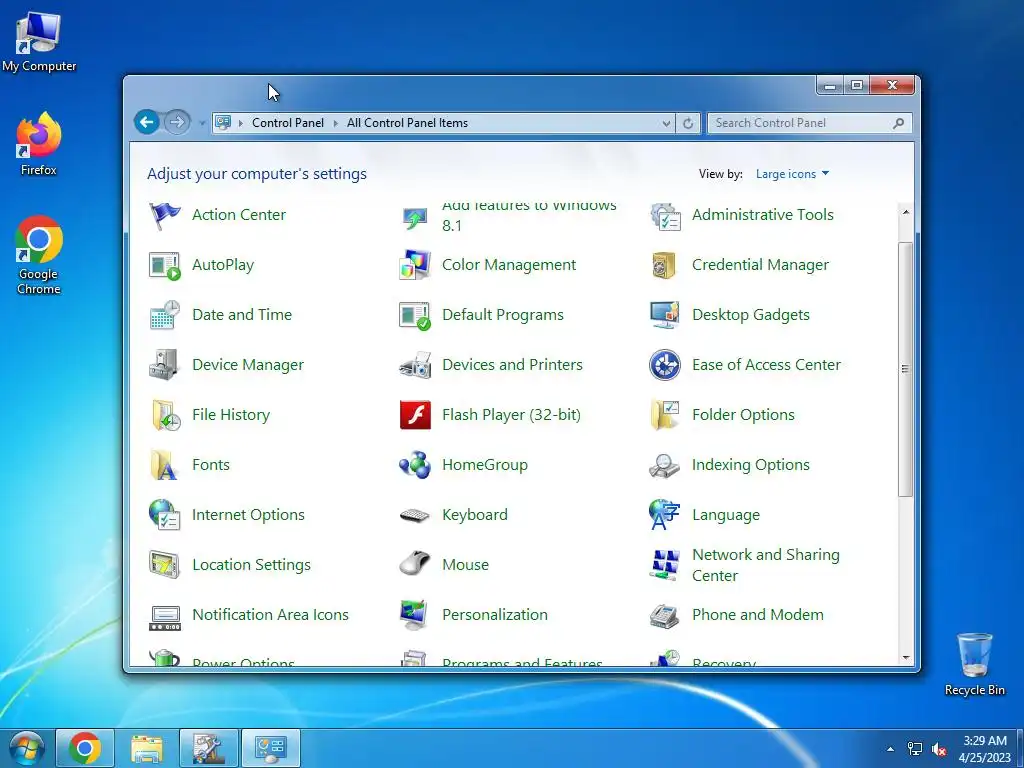
Task: Refresh the Control Panel view
Action: pos(688,123)
